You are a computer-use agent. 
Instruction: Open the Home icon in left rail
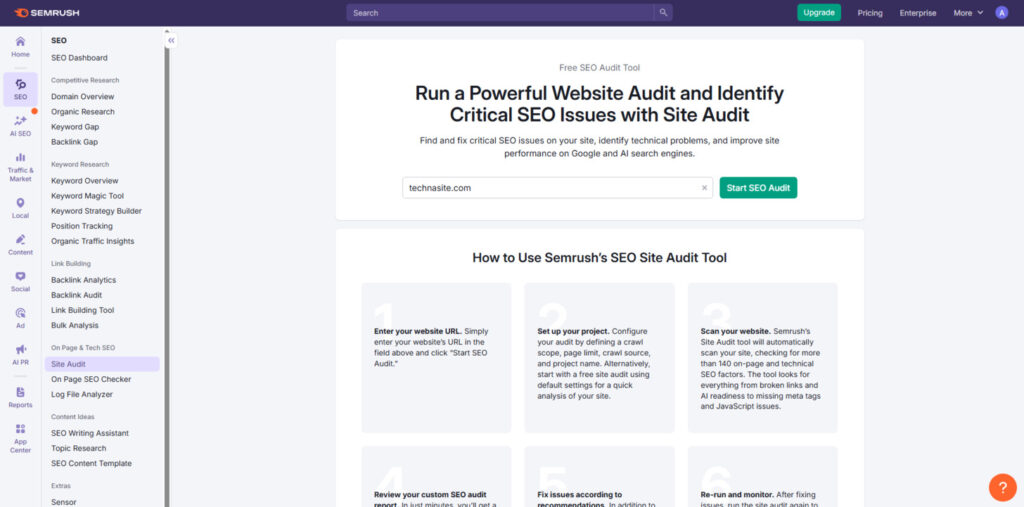pos(20,42)
